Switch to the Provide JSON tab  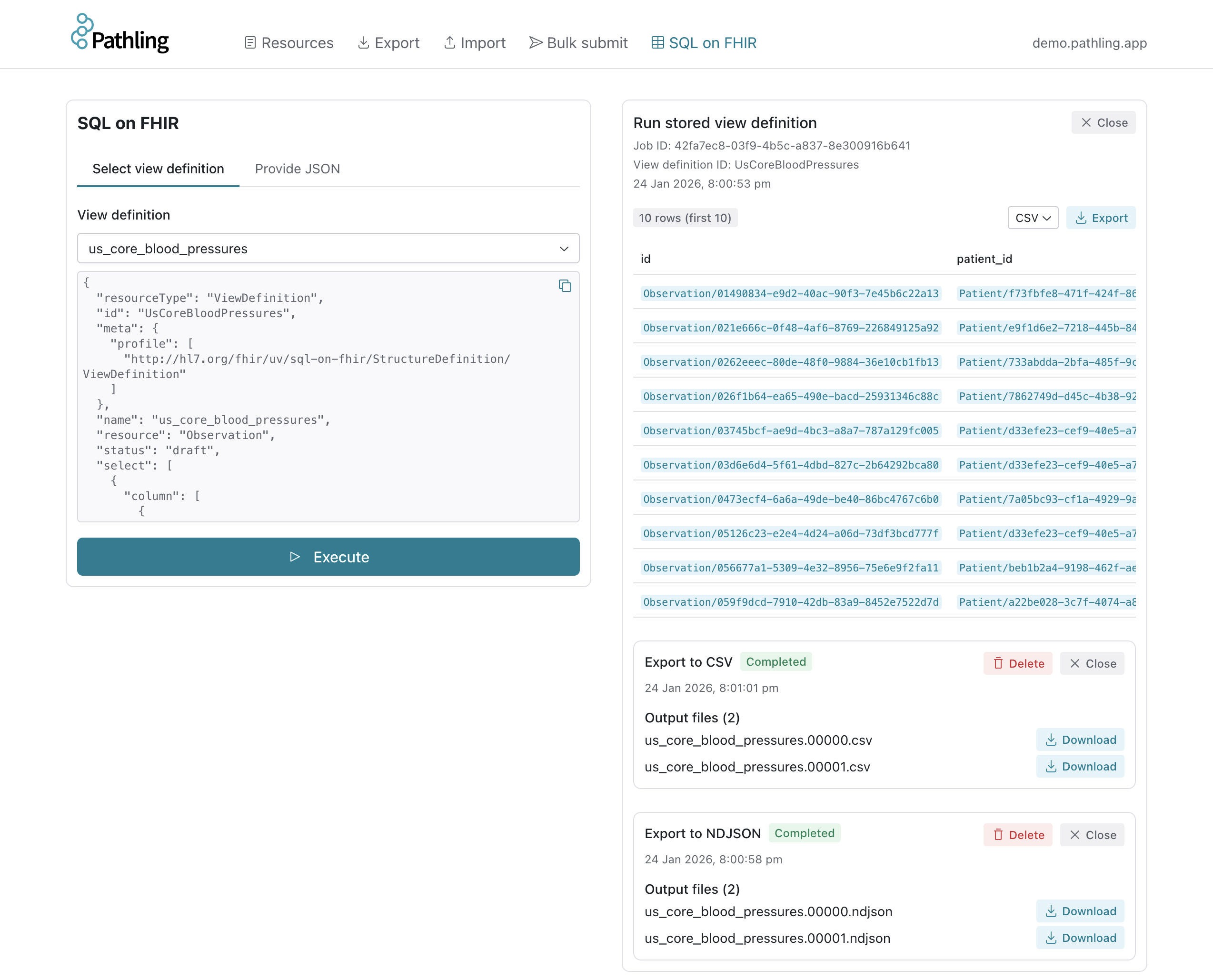pos(298,169)
